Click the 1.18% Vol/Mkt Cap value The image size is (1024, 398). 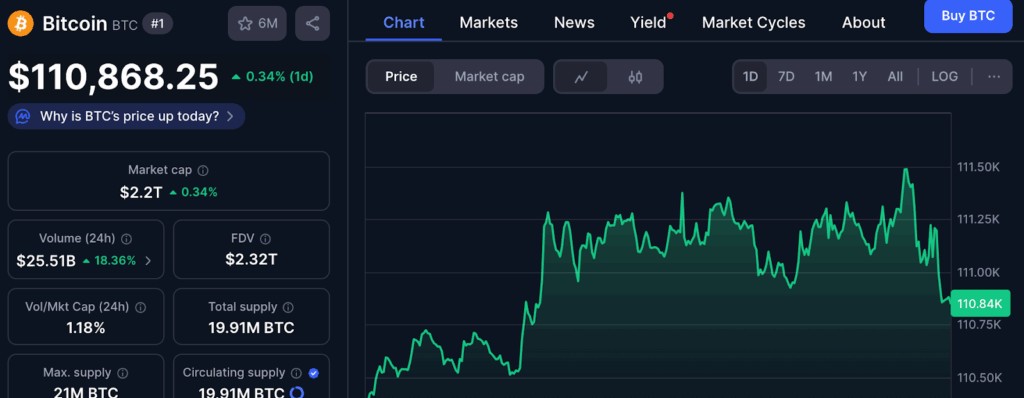(x=86, y=328)
